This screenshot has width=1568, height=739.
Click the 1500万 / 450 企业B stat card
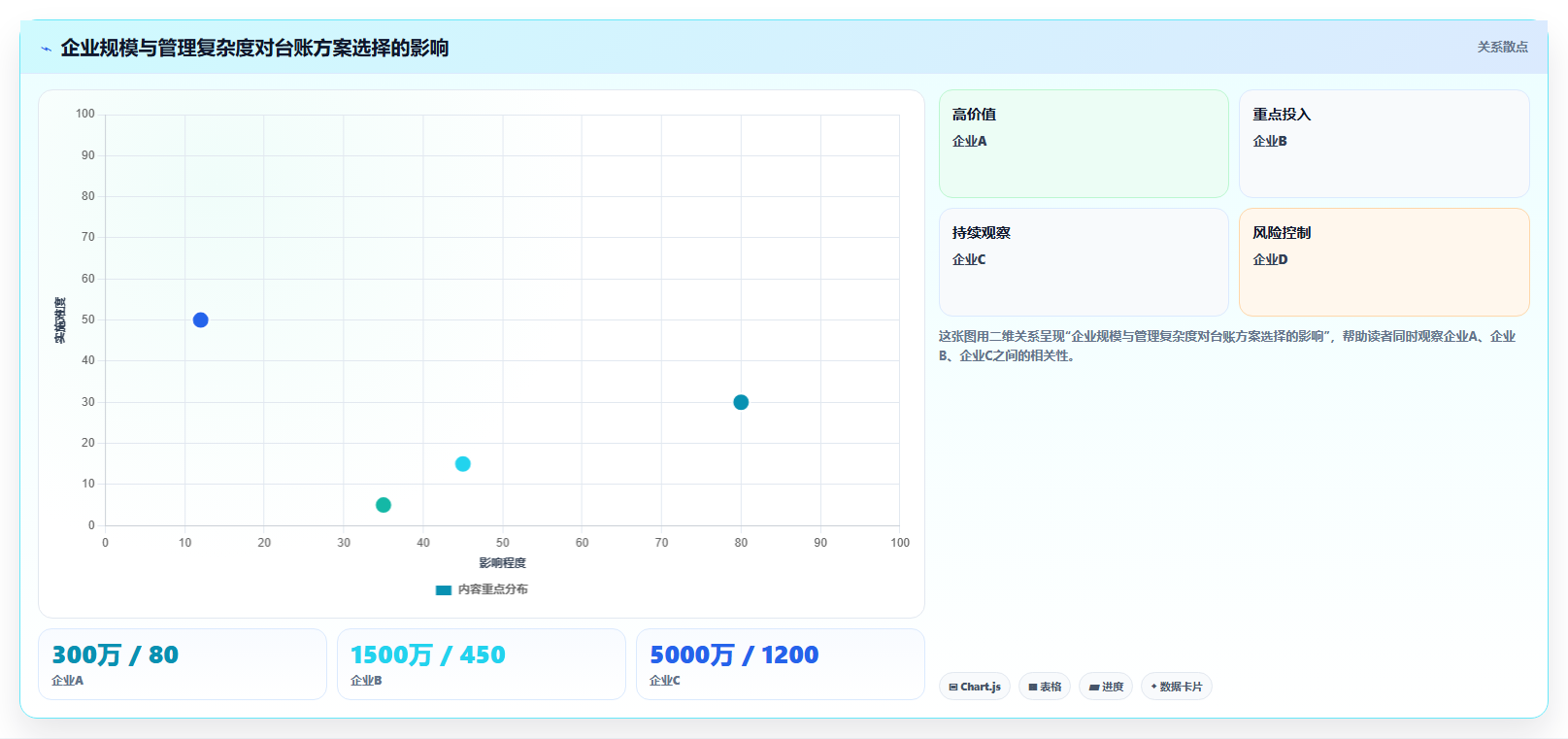[482, 664]
